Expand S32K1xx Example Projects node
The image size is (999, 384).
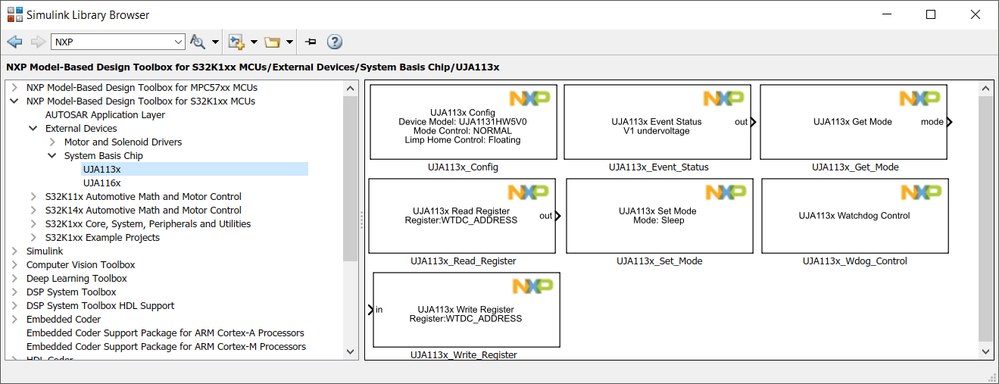[33, 238]
